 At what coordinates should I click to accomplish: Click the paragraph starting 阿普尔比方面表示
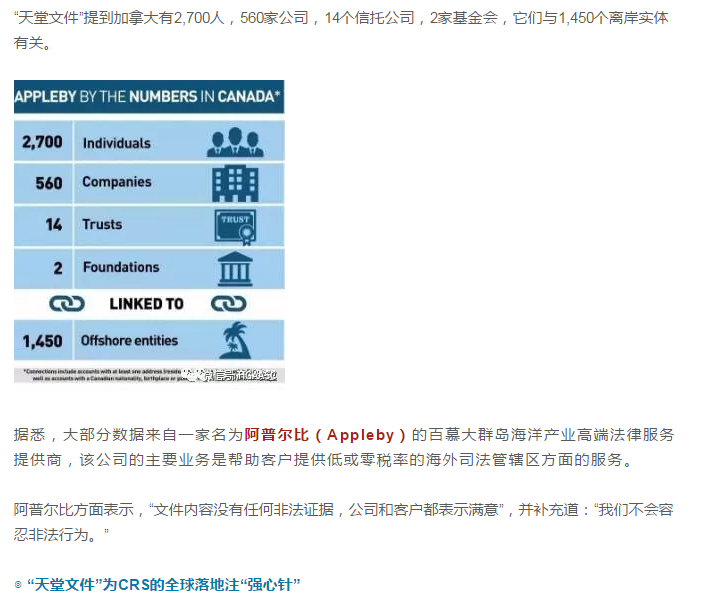click(x=343, y=522)
